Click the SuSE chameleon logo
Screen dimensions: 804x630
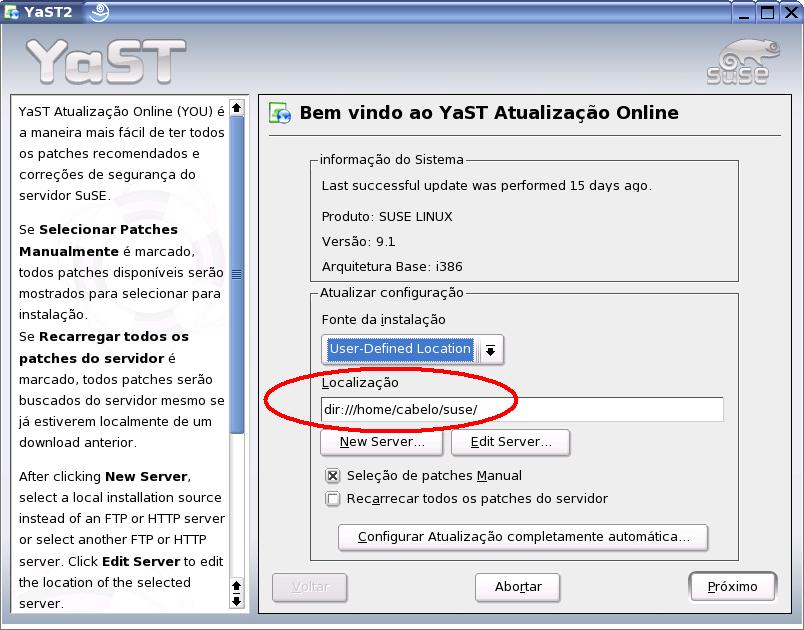pyautogui.click(x=743, y=62)
